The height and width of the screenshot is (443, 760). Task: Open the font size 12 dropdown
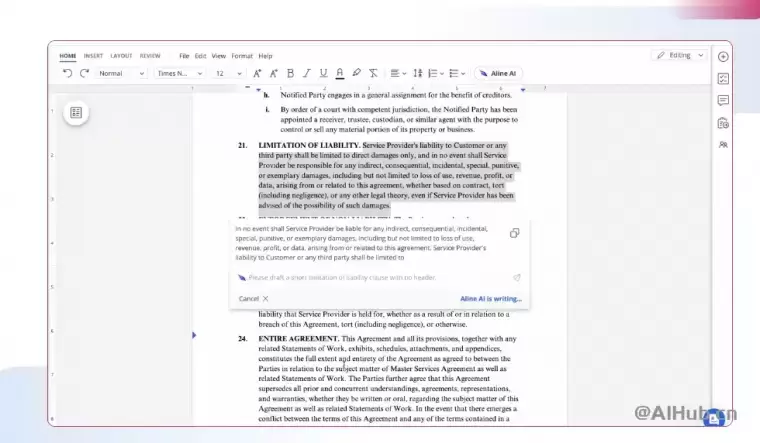click(227, 73)
